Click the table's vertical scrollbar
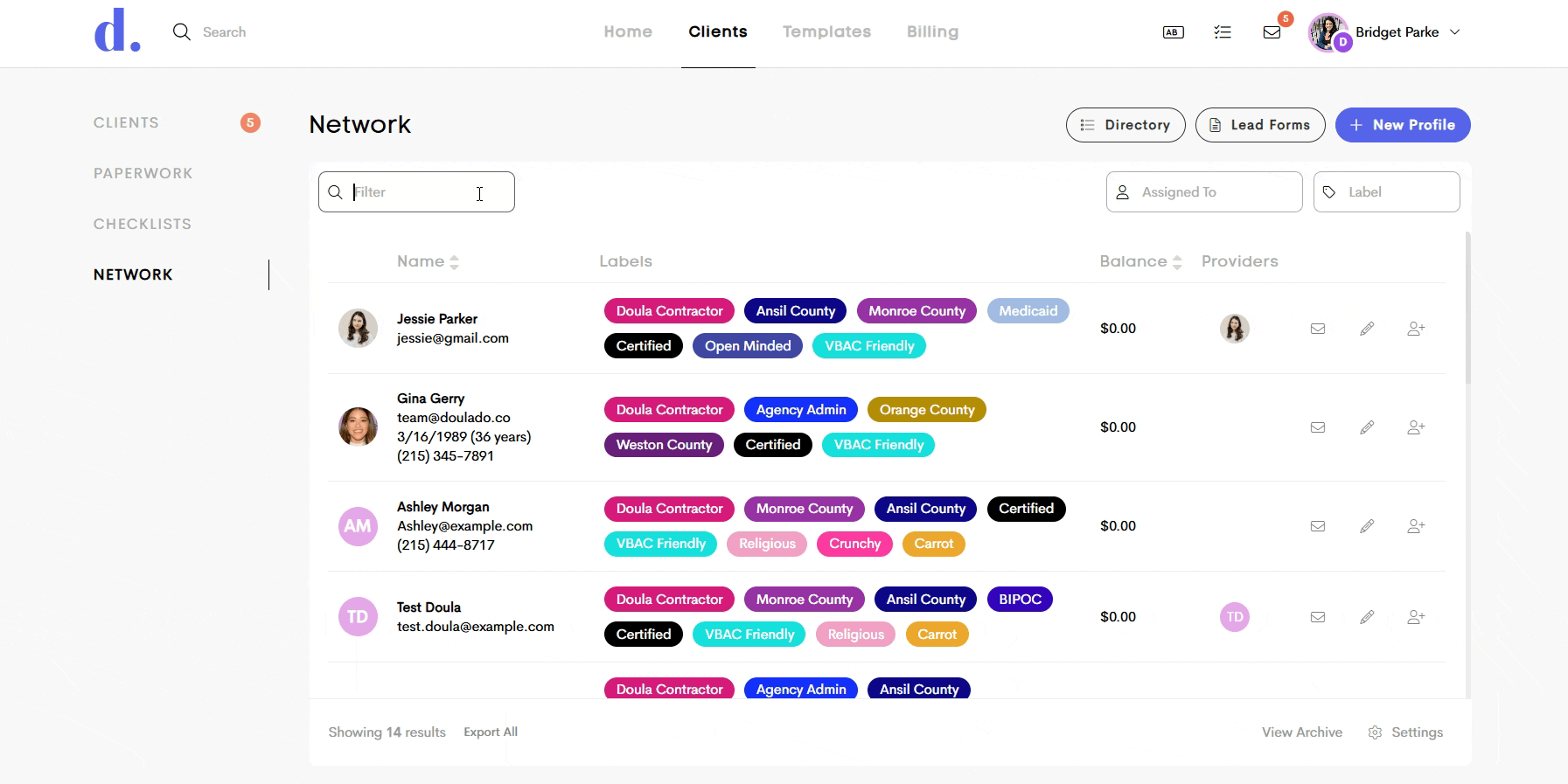This screenshot has width=1568, height=784. 1468,308
